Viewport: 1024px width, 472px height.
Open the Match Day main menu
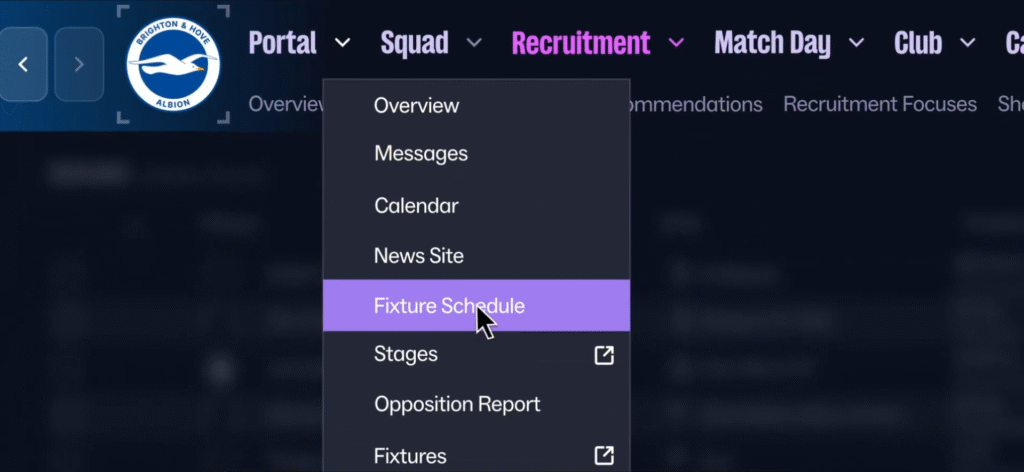pos(773,43)
